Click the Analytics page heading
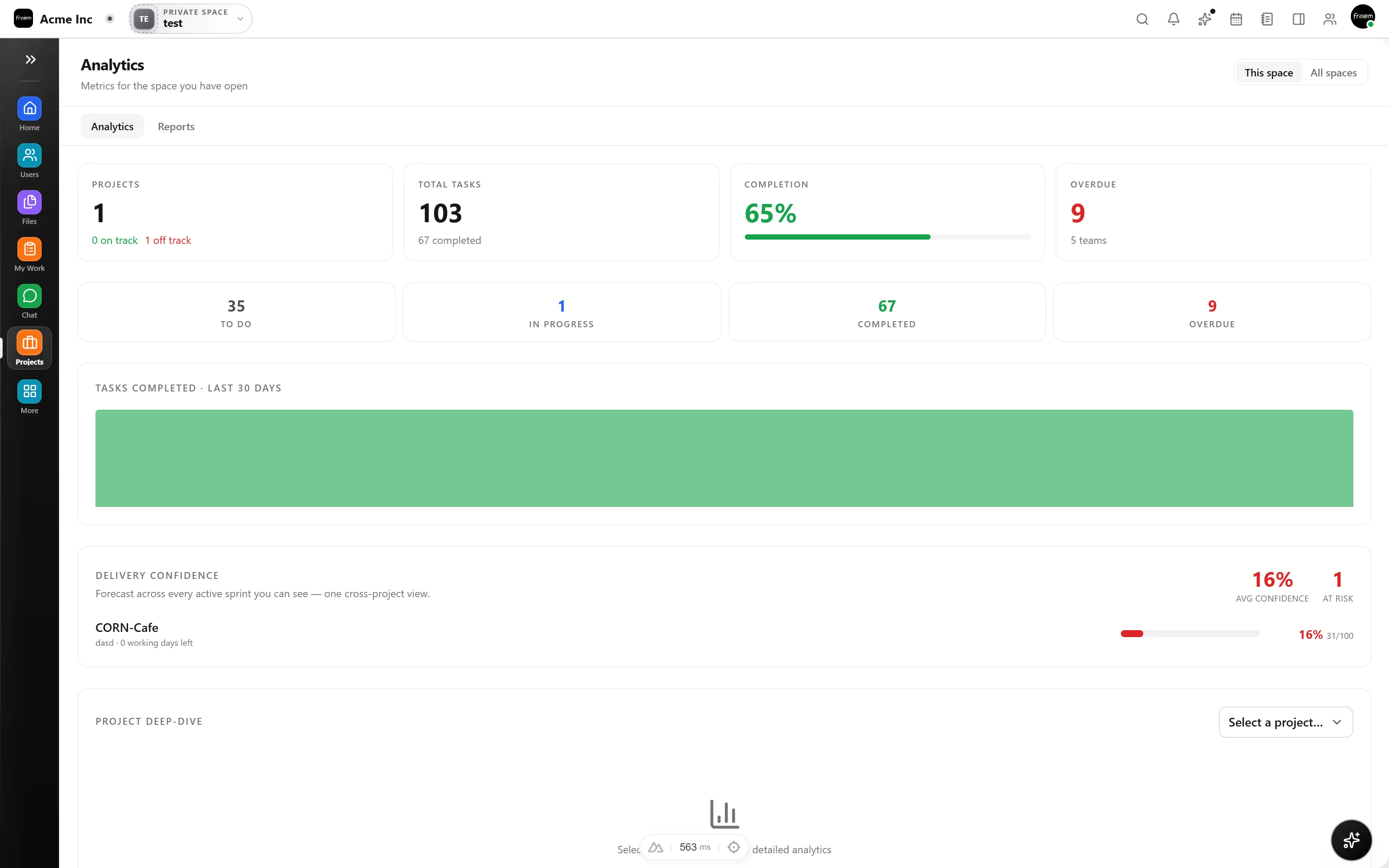The width and height of the screenshot is (1389, 868). click(112, 65)
